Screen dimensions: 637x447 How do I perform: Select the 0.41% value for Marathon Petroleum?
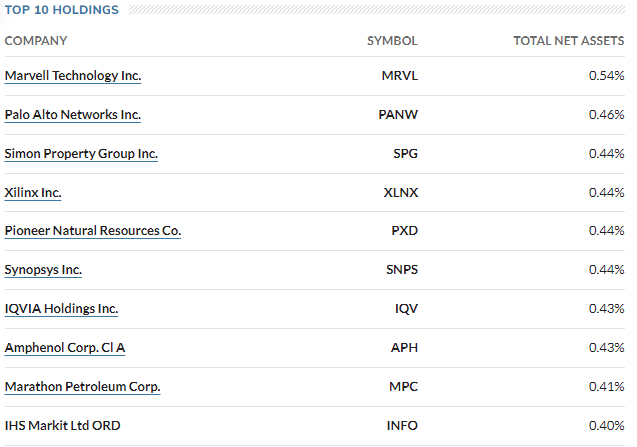(x=606, y=386)
